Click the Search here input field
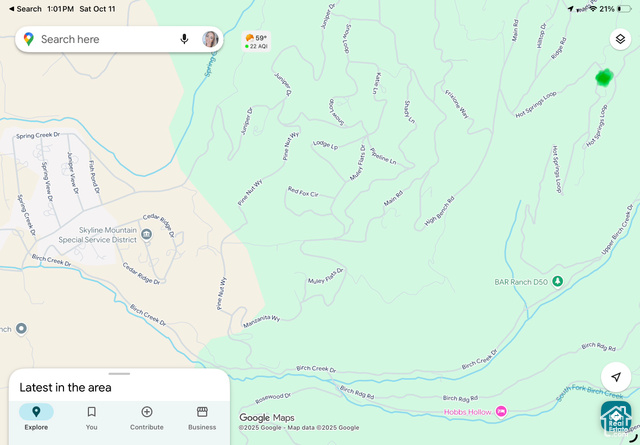Image resolution: width=640 pixels, height=445 pixels. 107,39
